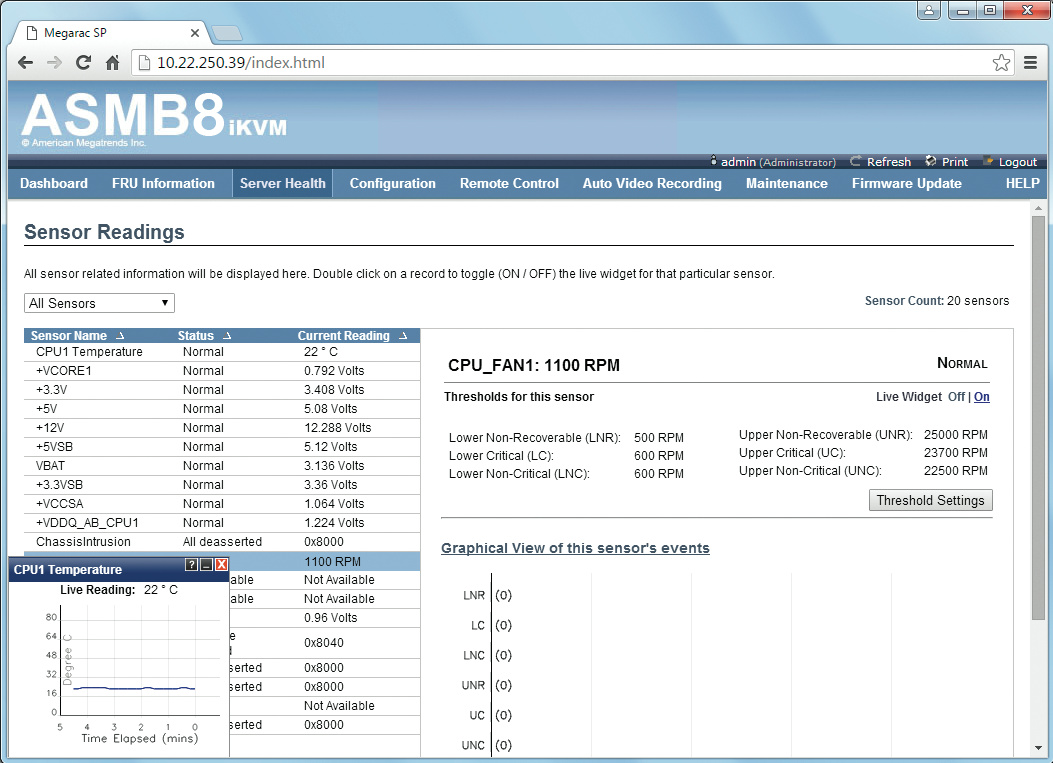Open the Server Health menu
1053x763 pixels.
pyautogui.click(x=283, y=183)
